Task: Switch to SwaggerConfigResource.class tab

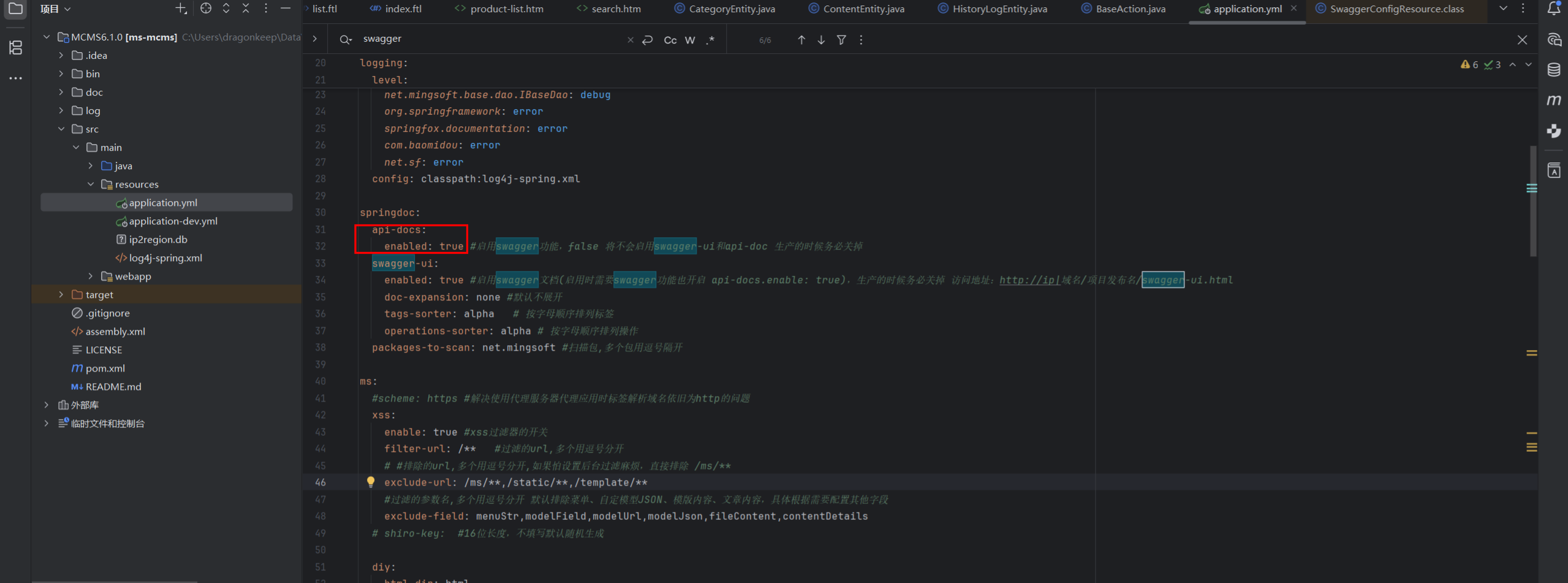Action: coord(1396,9)
